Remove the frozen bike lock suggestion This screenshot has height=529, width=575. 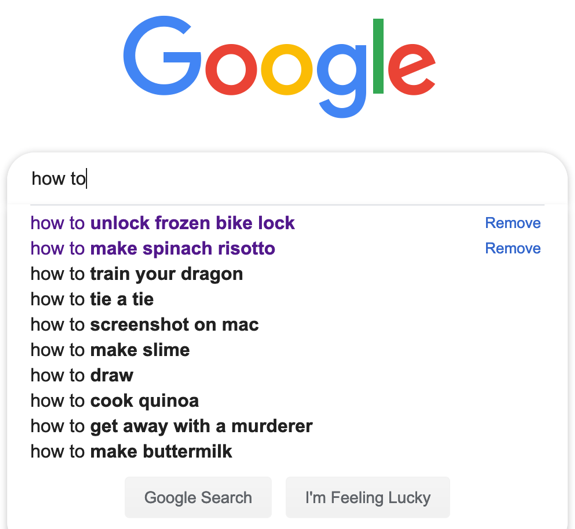tap(513, 223)
